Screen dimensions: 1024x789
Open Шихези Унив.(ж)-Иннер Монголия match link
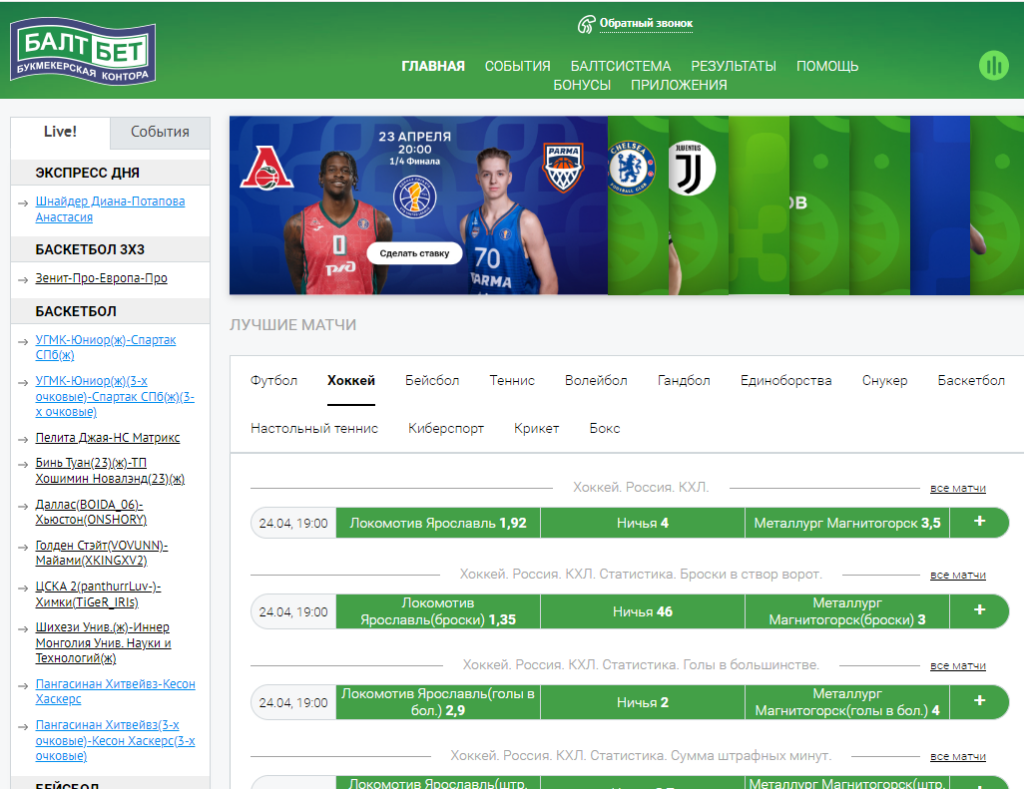pos(103,642)
